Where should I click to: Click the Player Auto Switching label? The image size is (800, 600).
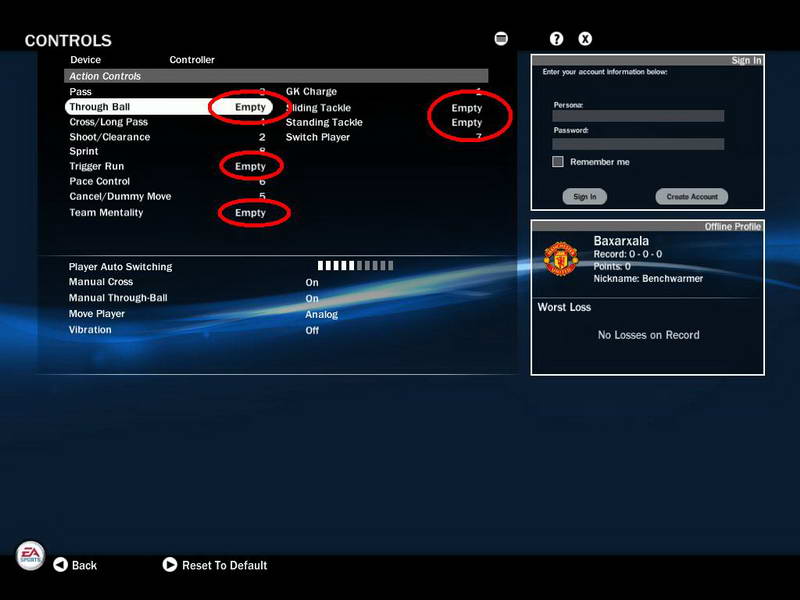(x=120, y=266)
